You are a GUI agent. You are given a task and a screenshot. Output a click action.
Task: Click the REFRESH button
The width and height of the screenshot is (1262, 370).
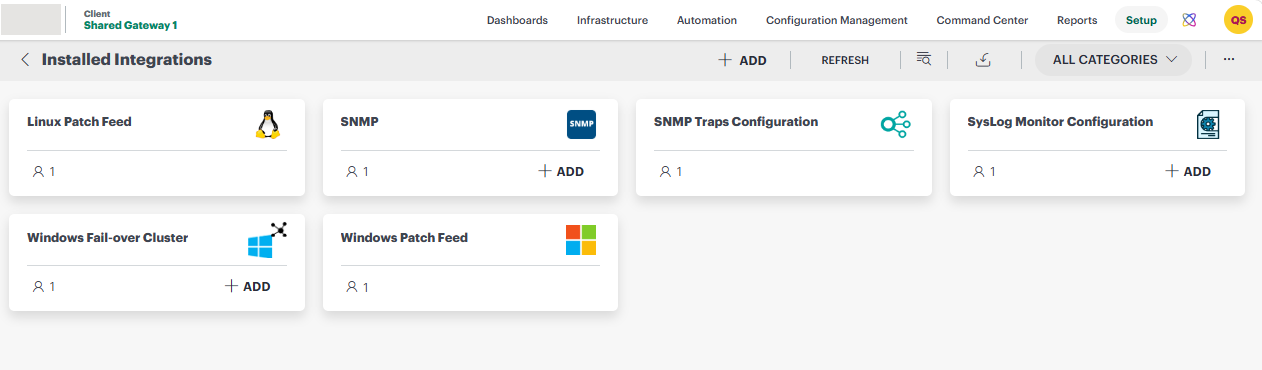[845, 60]
